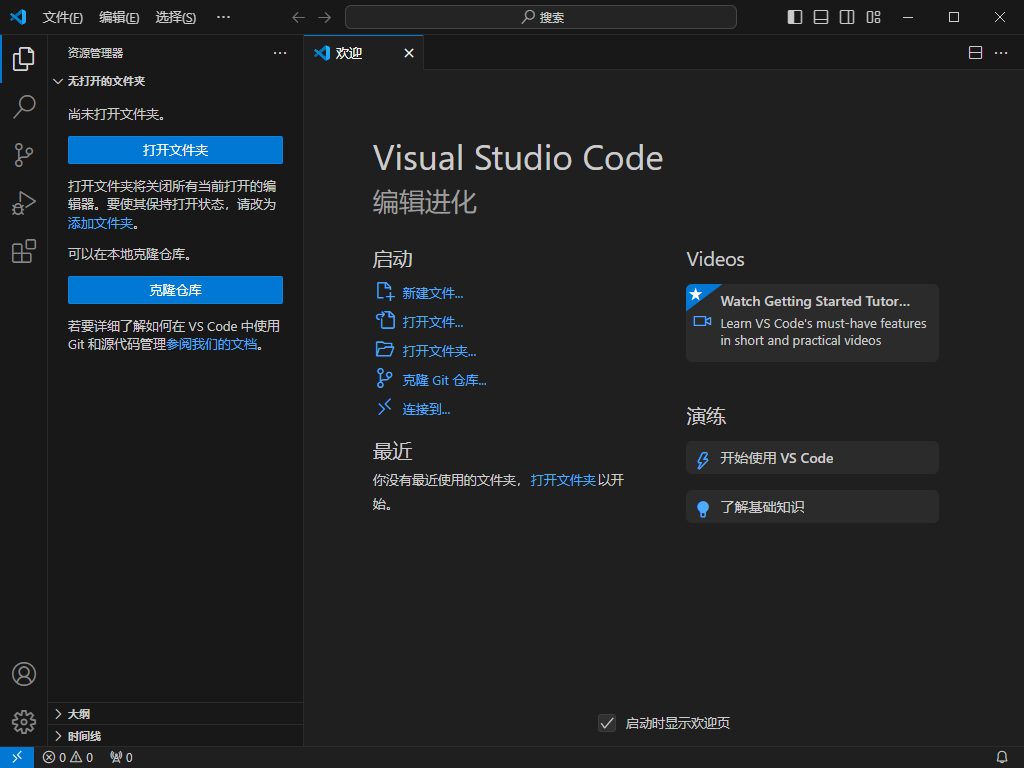Open 开始使用 VS Code walkthrough

(x=812, y=458)
